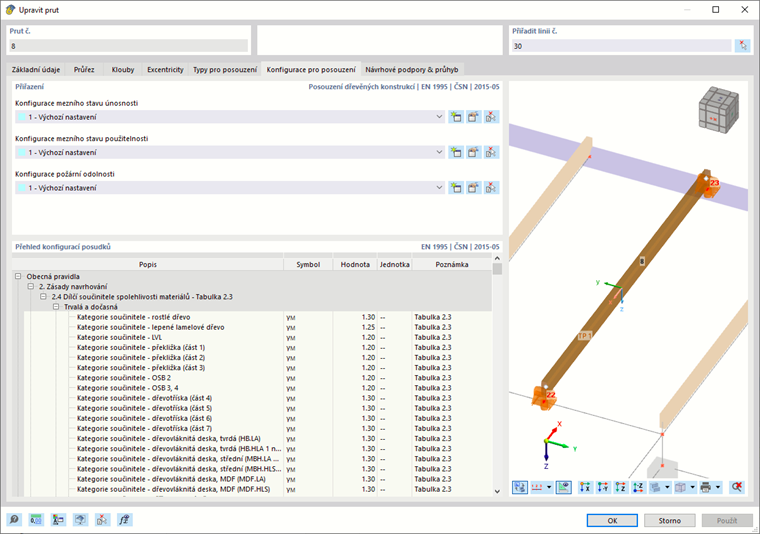Open the units and decimal places icon
This screenshot has width=760, height=534.
(x=35, y=520)
